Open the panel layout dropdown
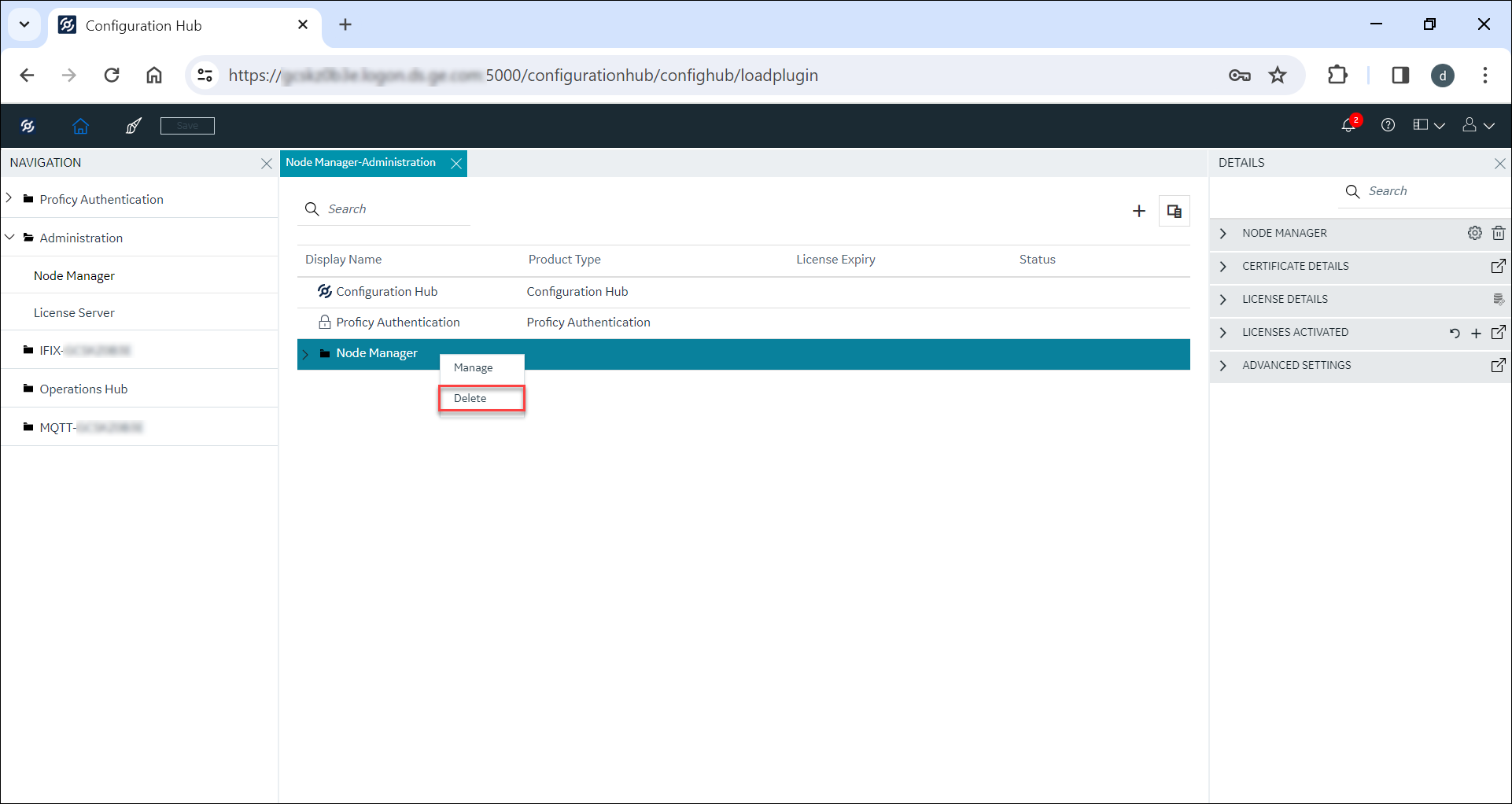The image size is (1512, 804). click(x=1429, y=125)
